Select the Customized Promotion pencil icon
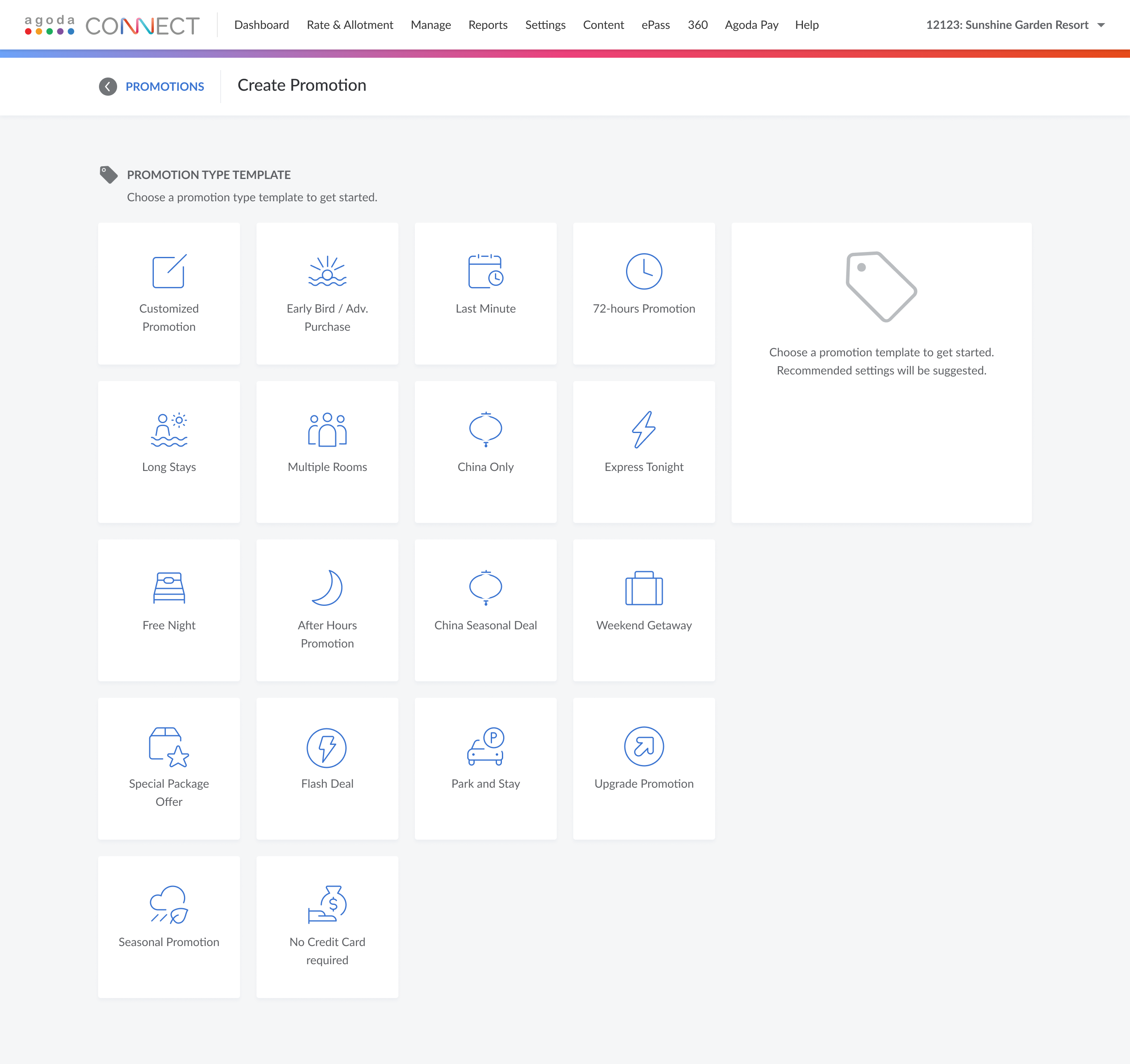 169,271
